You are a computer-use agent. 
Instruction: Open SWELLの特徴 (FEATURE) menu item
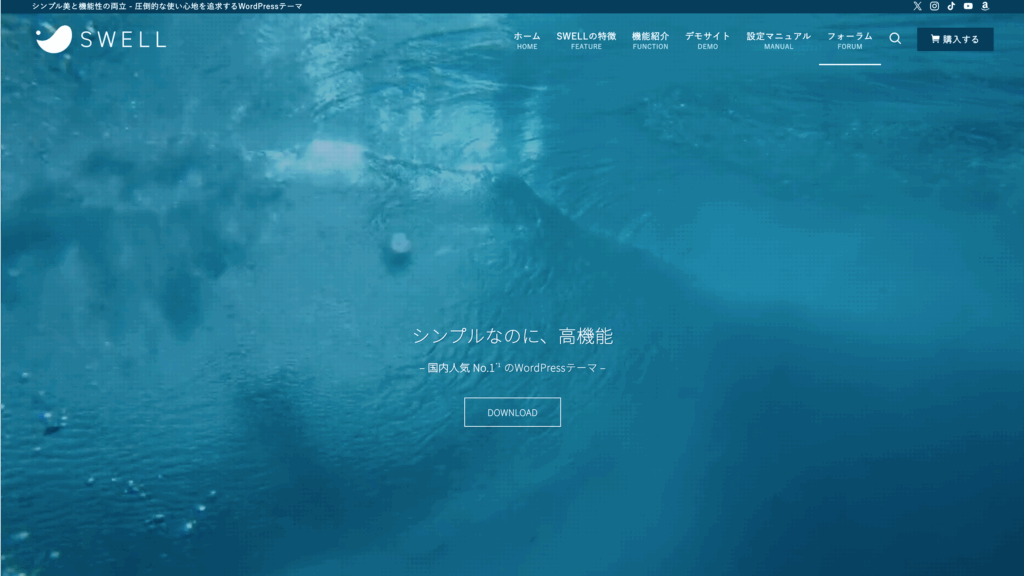click(586, 40)
